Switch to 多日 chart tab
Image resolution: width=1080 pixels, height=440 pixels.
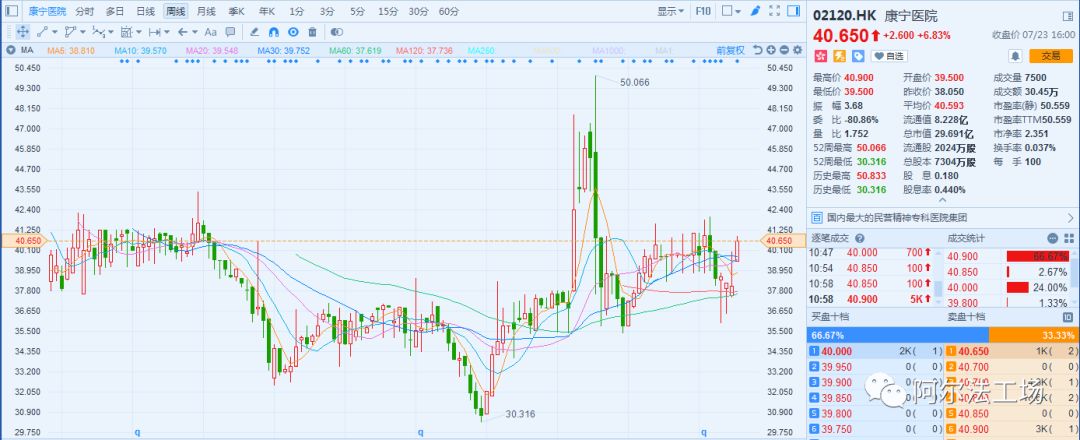point(115,11)
